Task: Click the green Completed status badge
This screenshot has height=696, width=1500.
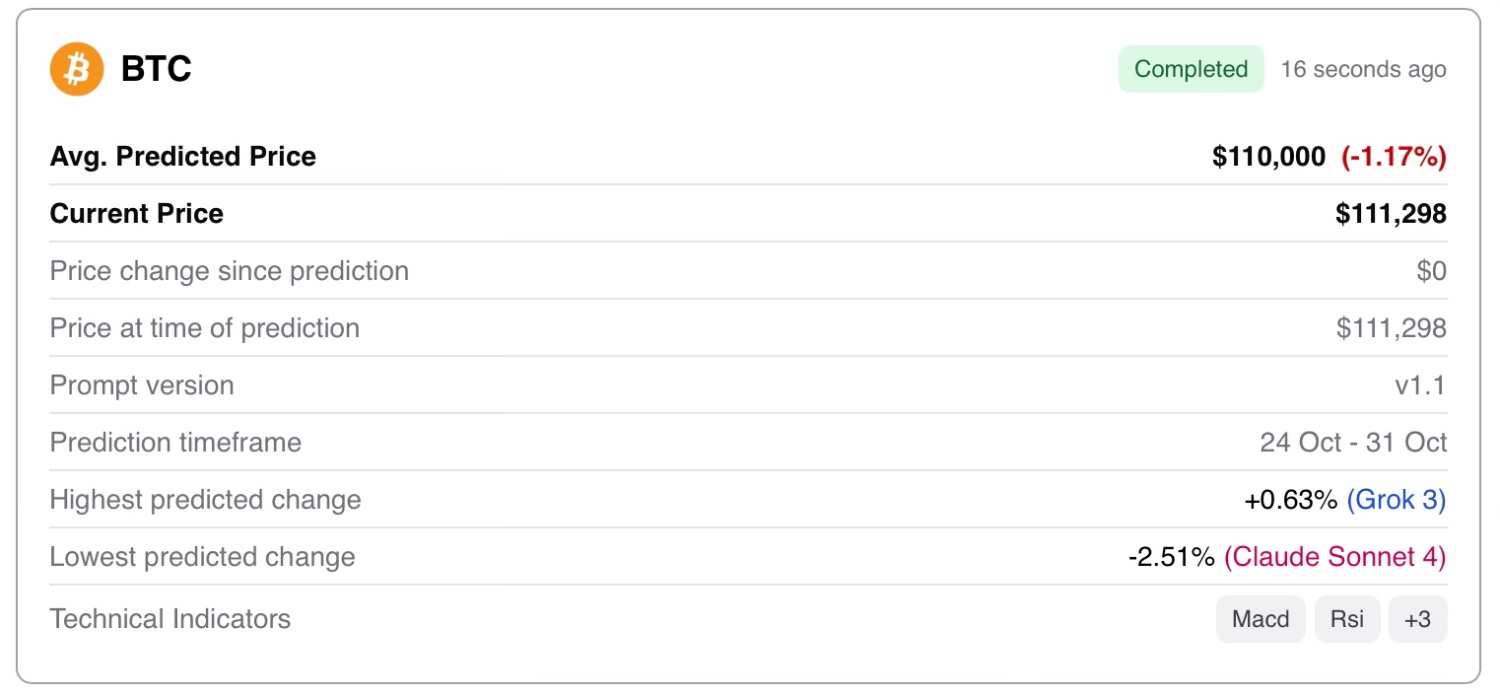Action: 1190,69
